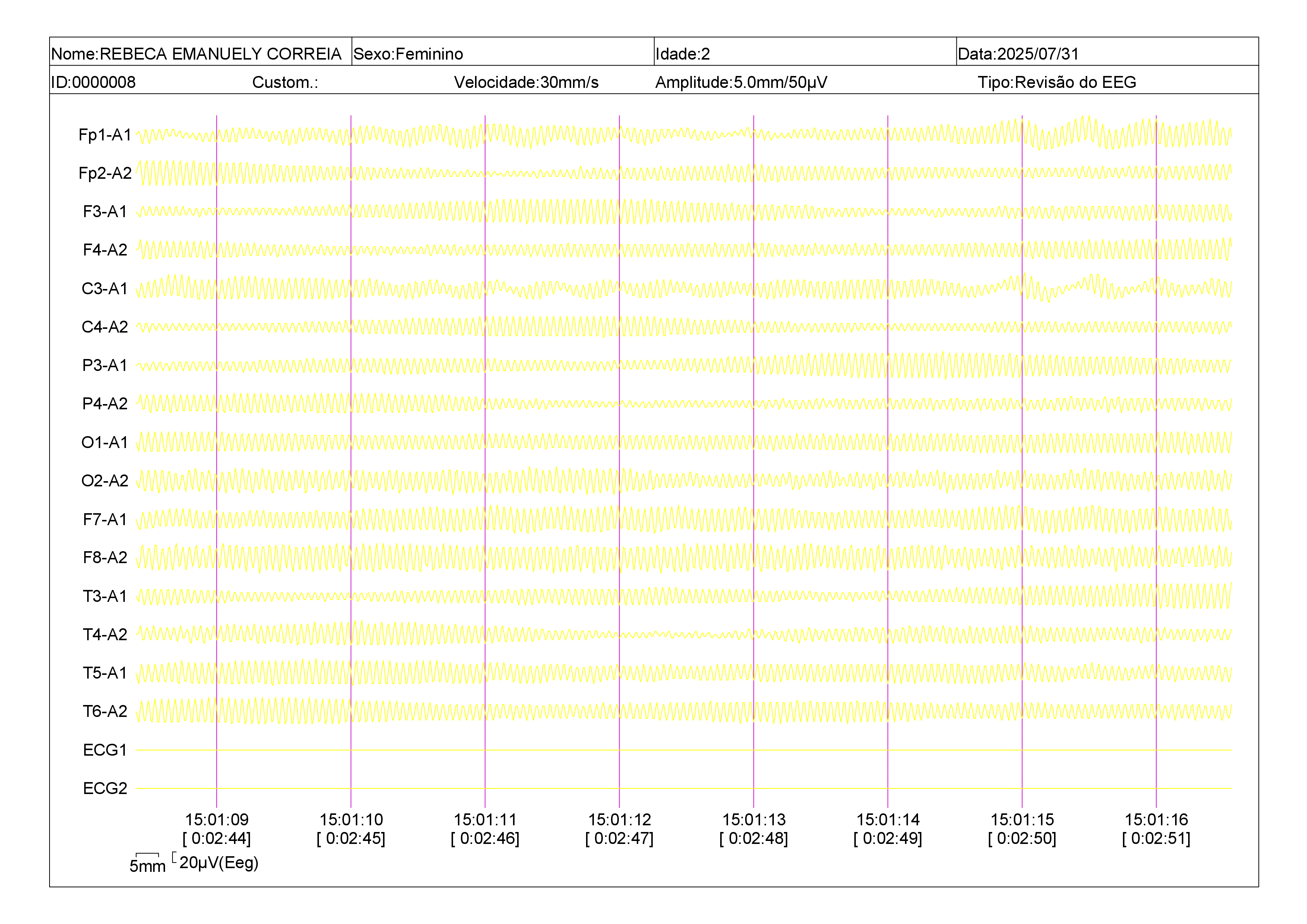This screenshot has width=1307, height=924.
Task: Select the Fp1-A1 channel label
Action: pyautogui.click(x=105, y=135)
